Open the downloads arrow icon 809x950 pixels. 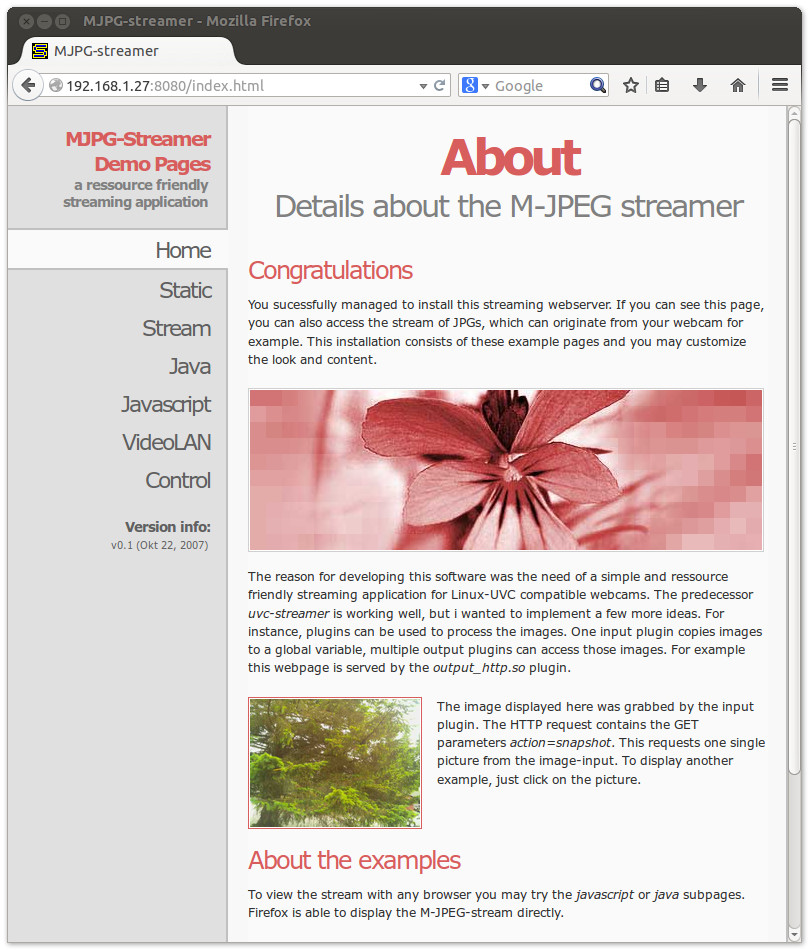(700, 85)
